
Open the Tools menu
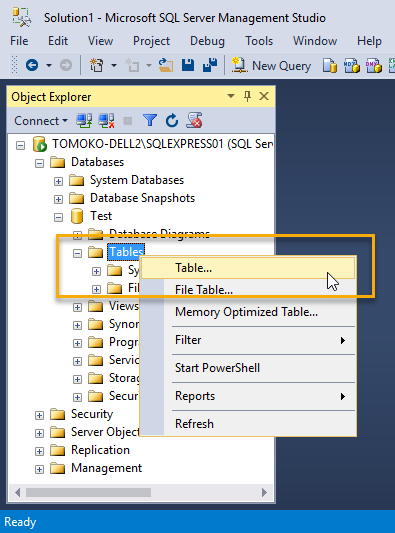click(259, 41)
